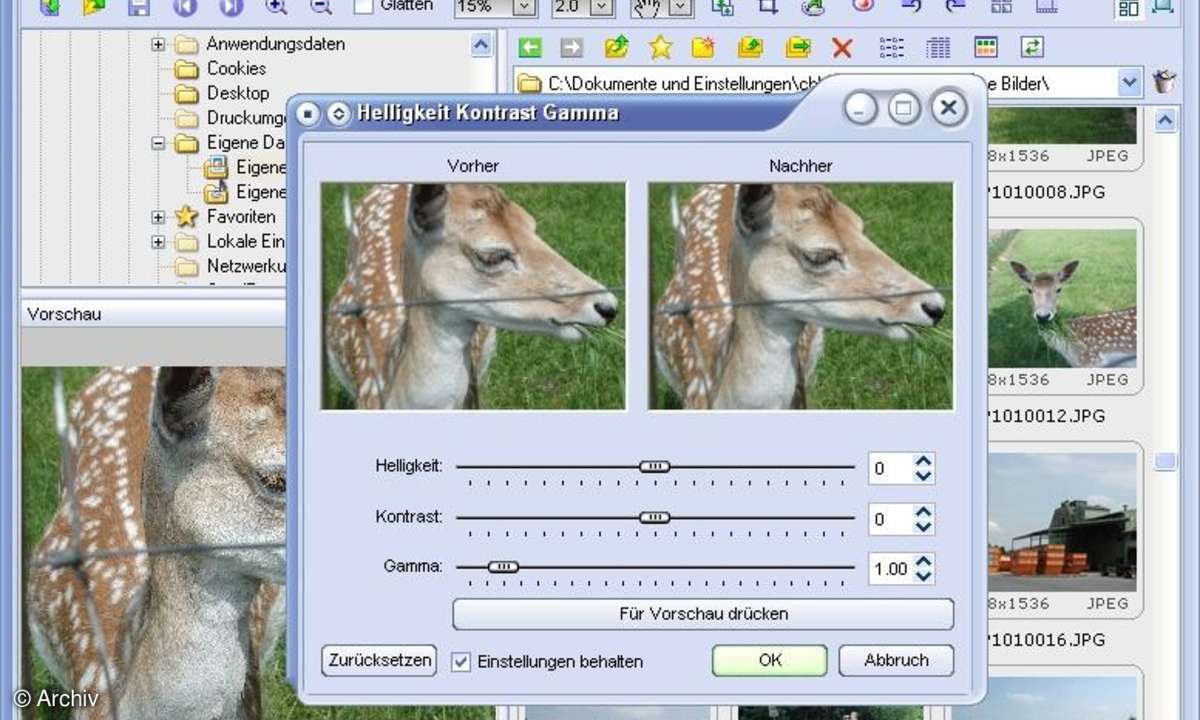This screenshot has width=1200, height=720.
Task: Click the Gamma slider handle
Action: tap(503, 567)
